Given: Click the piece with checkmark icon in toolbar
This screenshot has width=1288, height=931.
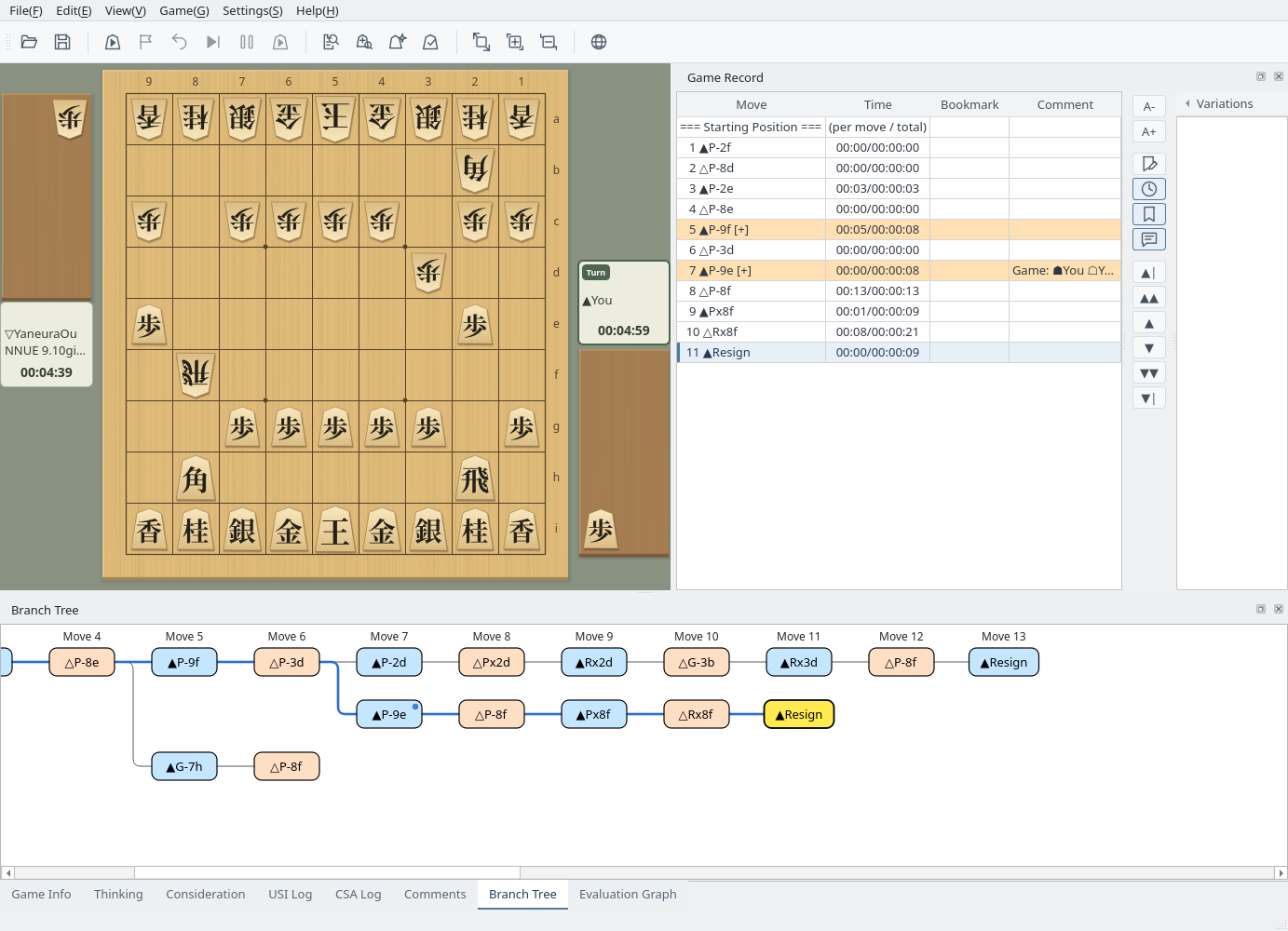Looking at the screenshot, I should coord(431,42).
